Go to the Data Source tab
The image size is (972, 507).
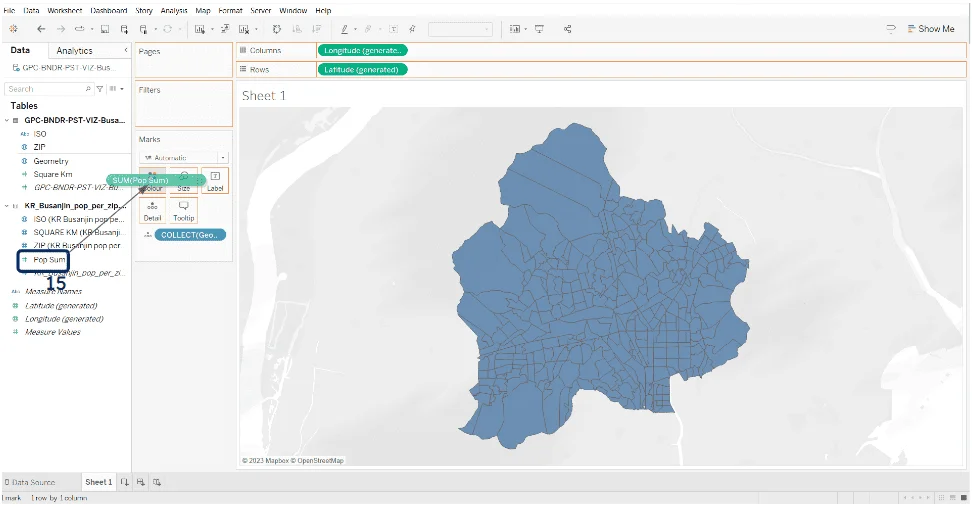(x=35, y=482)
